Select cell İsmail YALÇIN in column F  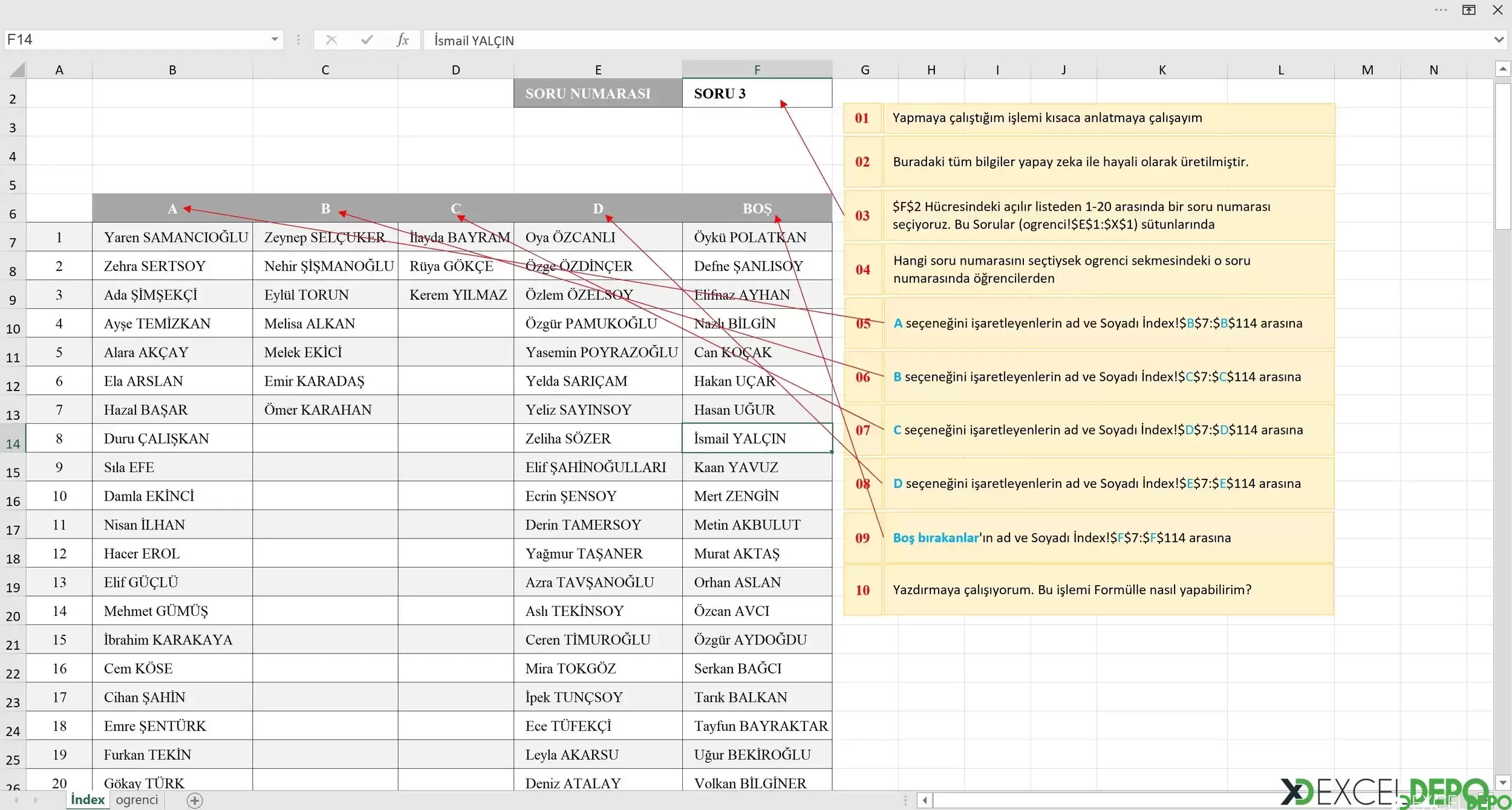757,438
